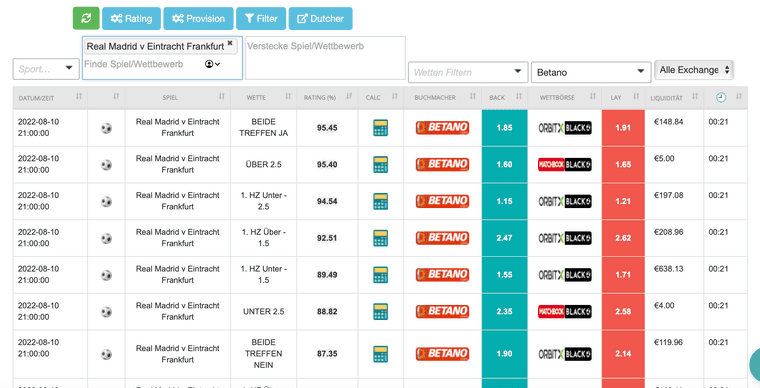Click the Verstecke Spiel/Wettbewerb field

point(325,58)
